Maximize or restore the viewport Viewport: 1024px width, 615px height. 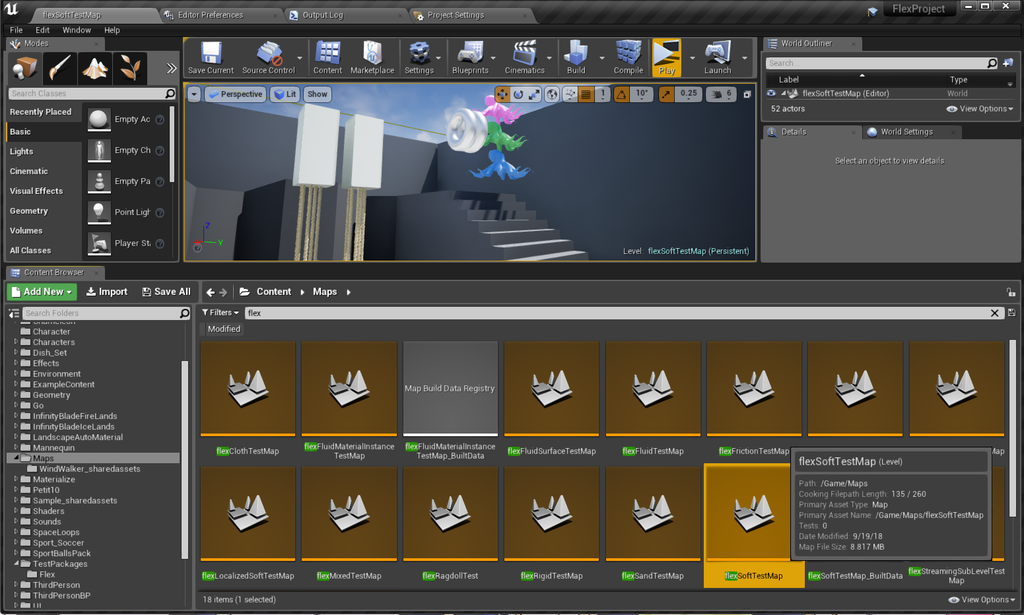(747, 94)
